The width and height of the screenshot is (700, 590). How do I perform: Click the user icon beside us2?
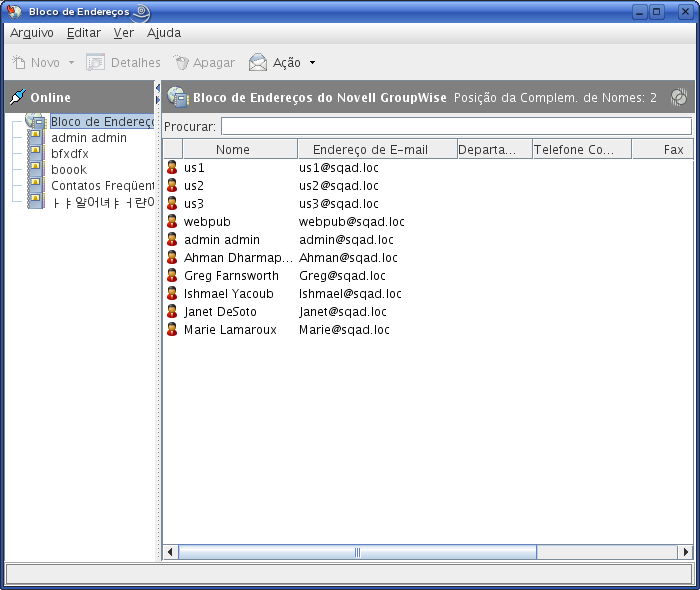pos(172,186)
